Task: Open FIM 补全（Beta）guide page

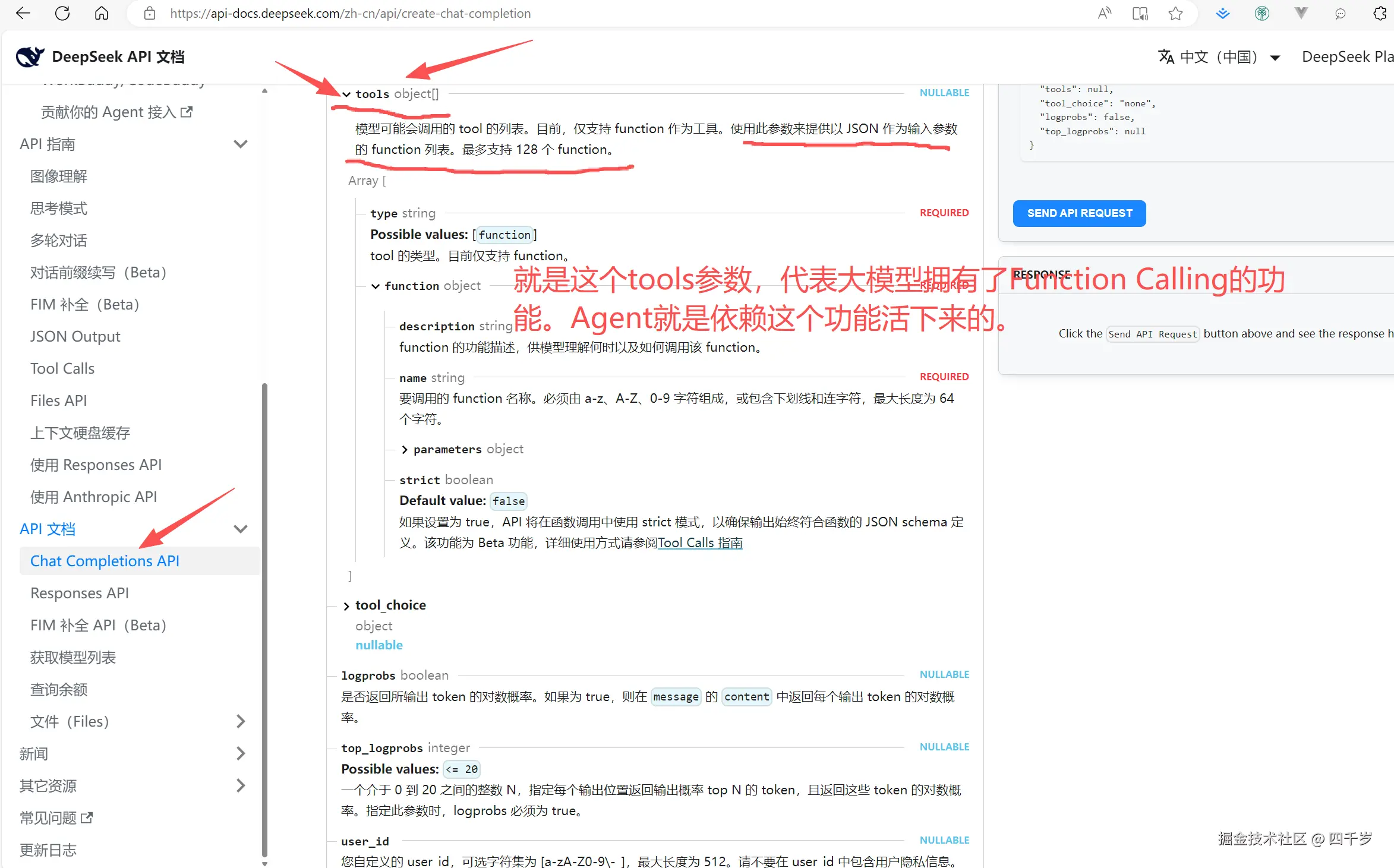Action: [x=85, y=304]
